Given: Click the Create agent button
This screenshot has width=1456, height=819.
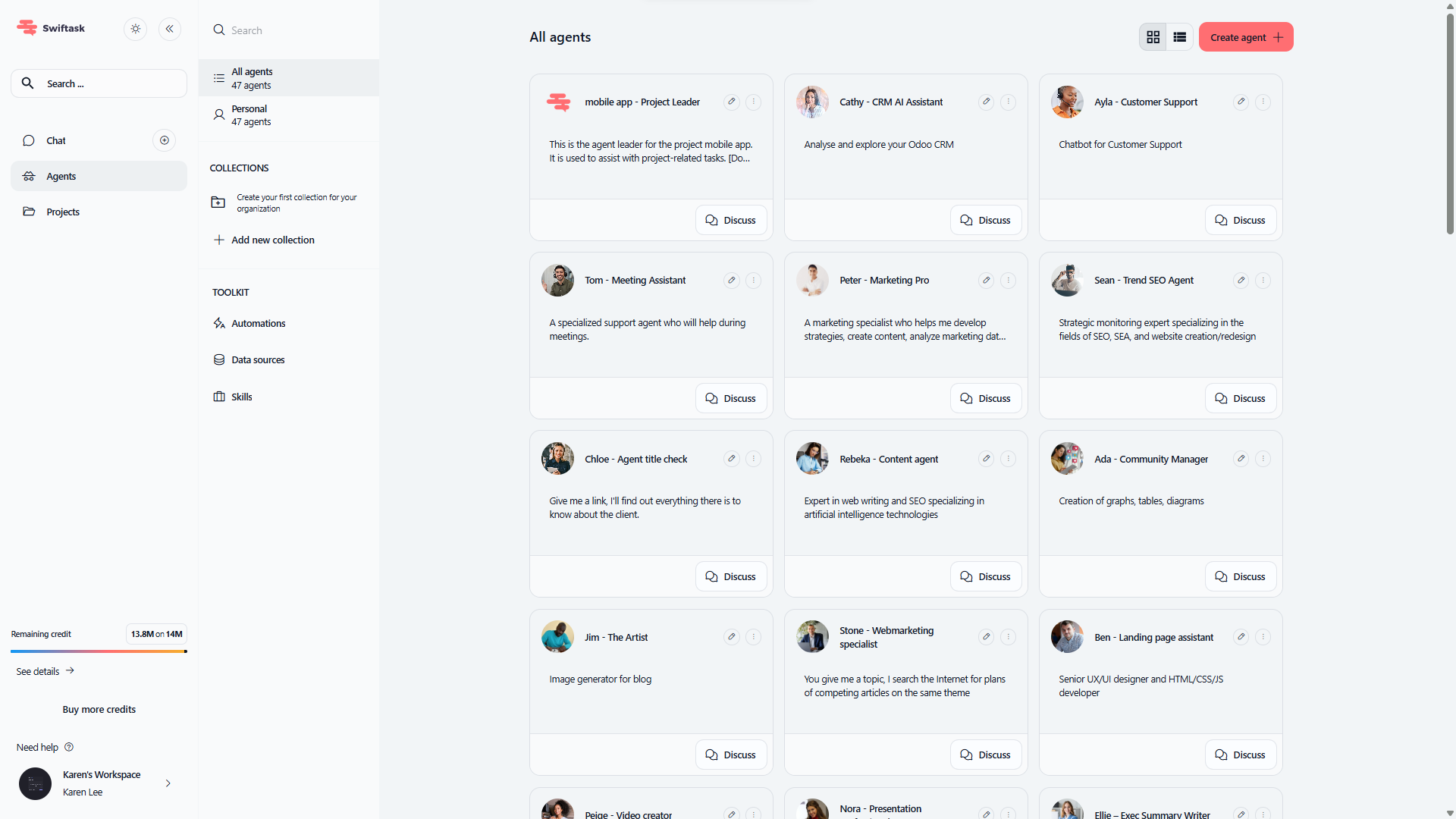Looking at the screenshot, I should pos(1245,37).
